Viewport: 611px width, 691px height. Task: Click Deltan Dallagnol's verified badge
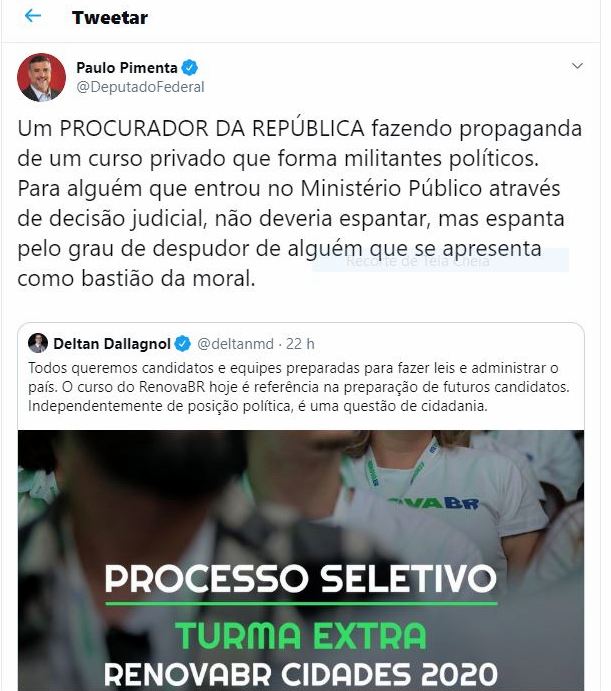(x=183, y=344)
